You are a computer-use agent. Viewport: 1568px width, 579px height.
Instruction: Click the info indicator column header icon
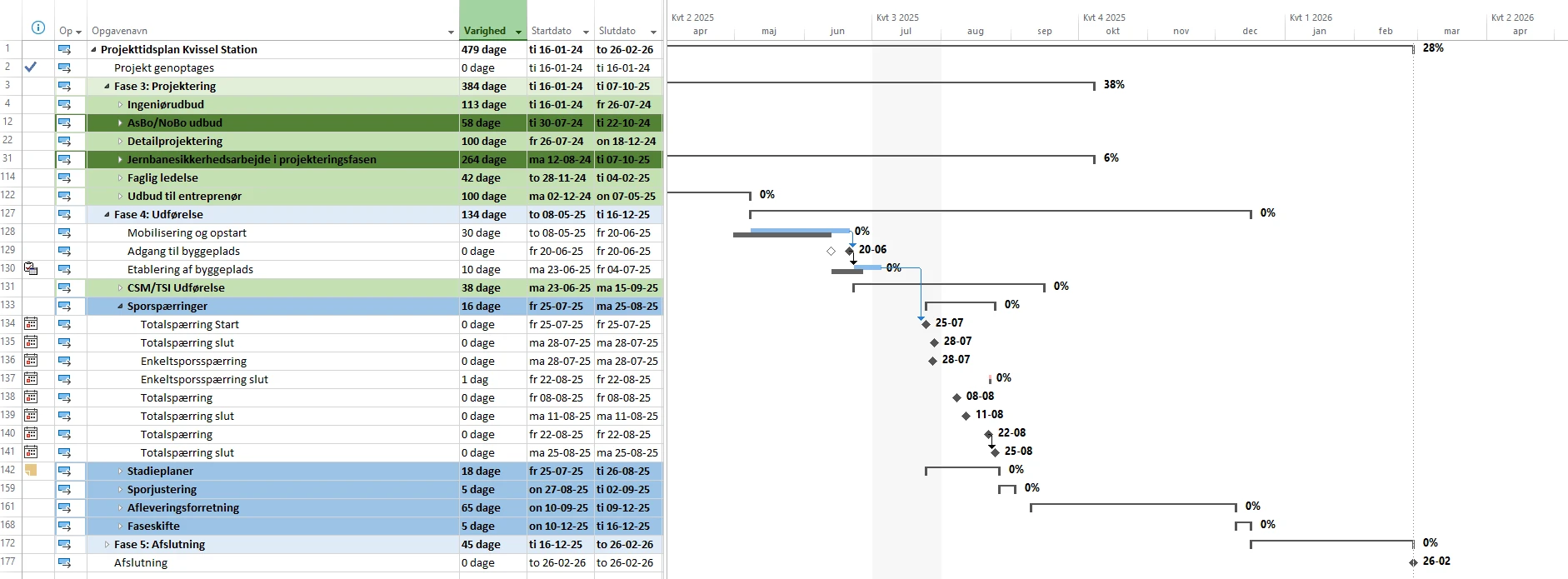[37, 27]
